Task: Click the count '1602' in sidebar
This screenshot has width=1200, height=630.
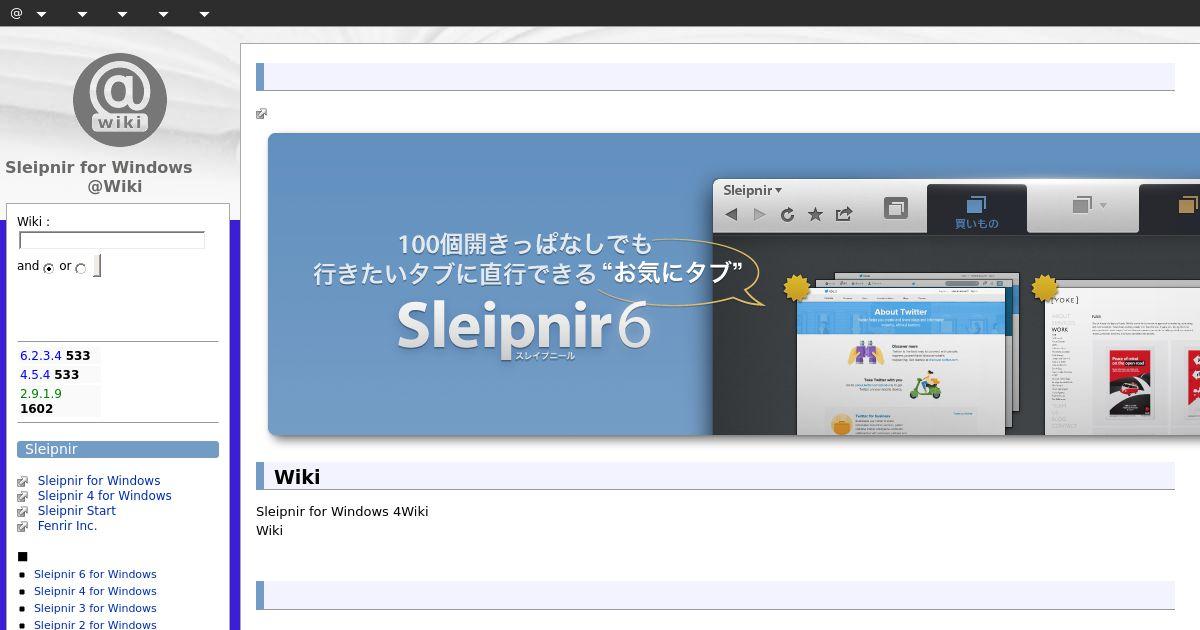Action: pos(36,408)
